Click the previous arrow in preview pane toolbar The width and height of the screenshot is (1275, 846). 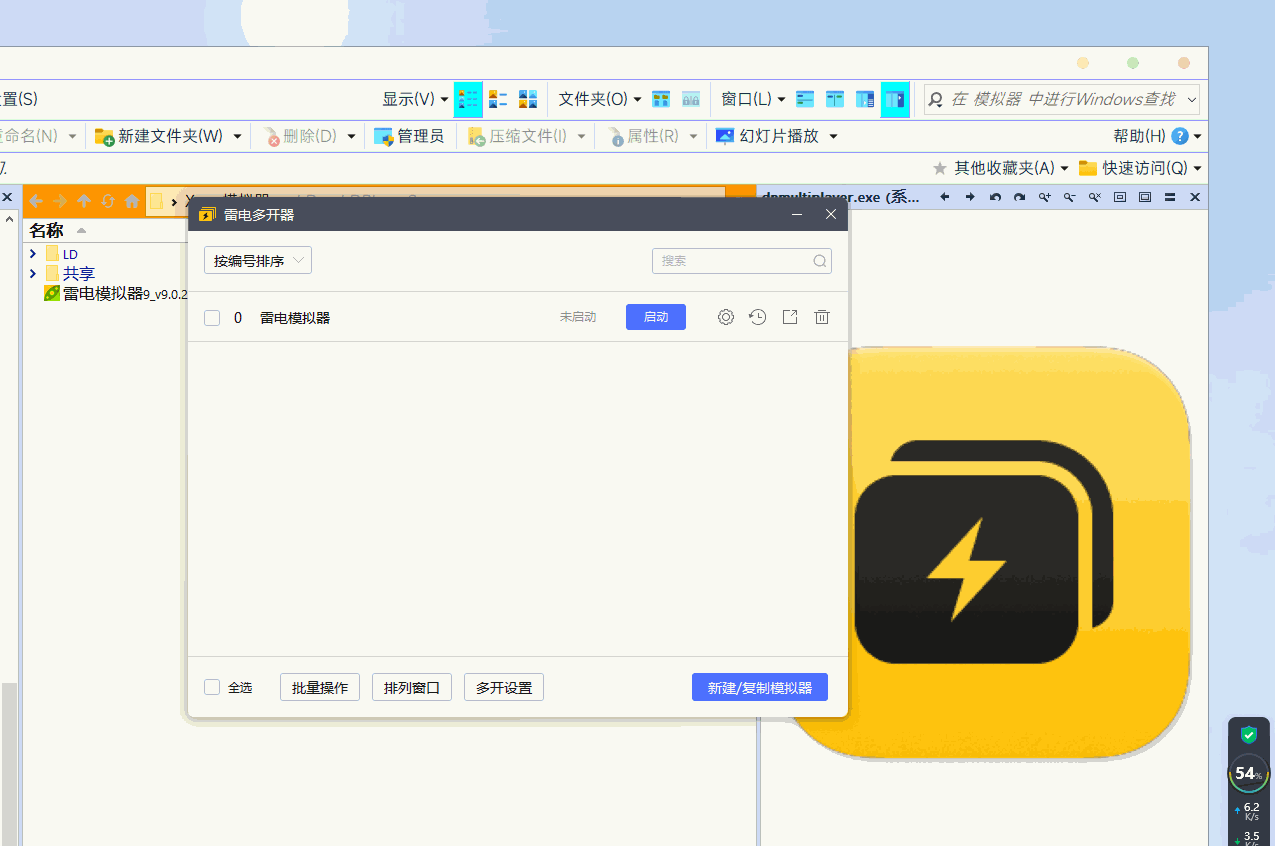945,197
